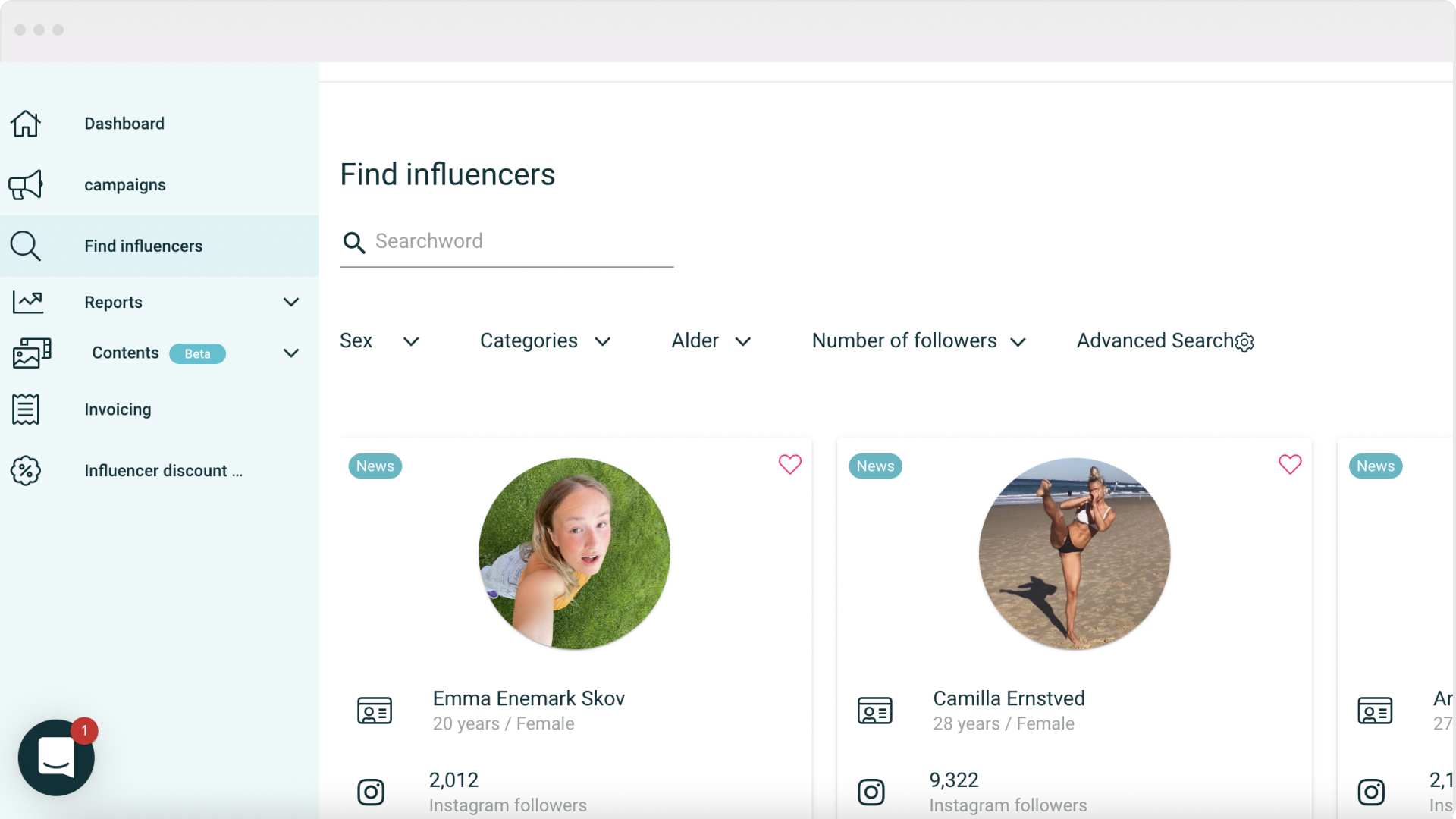Viewport: 1456px width, 819px height.
Task: Favorite Emma Enemark Skov with the heart
Action: [x=789, y=464]
